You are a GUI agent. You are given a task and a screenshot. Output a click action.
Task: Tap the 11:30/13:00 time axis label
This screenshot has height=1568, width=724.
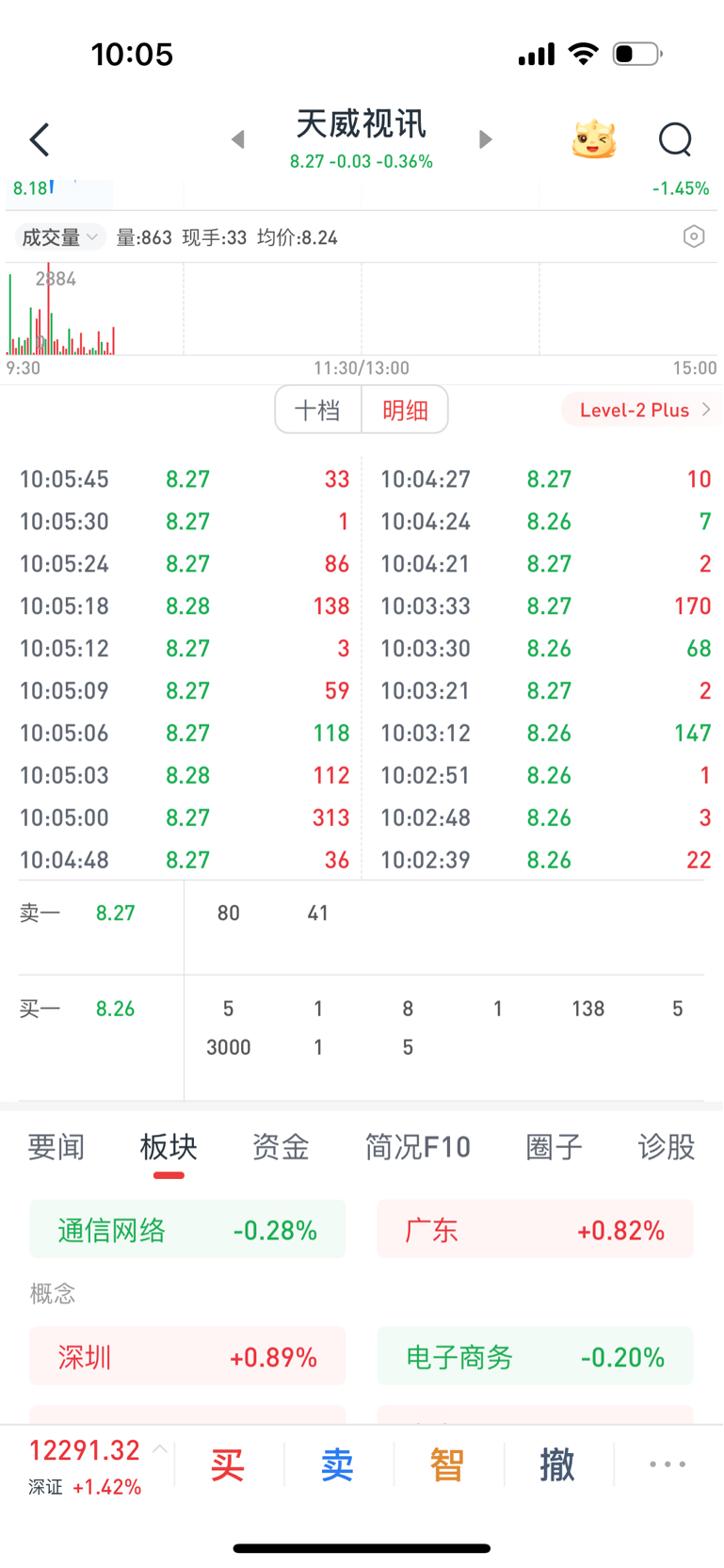tap(362, 368)
